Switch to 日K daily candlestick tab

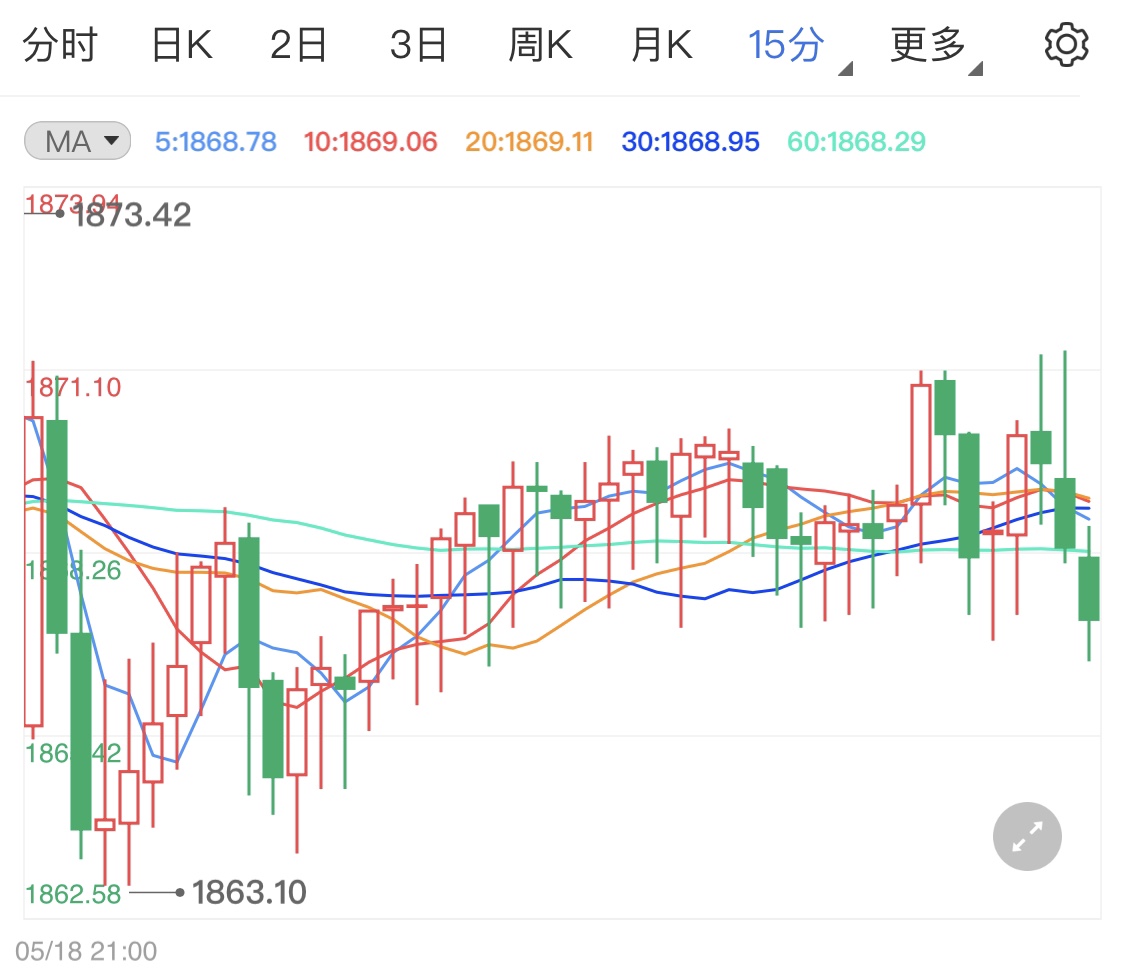182,45
